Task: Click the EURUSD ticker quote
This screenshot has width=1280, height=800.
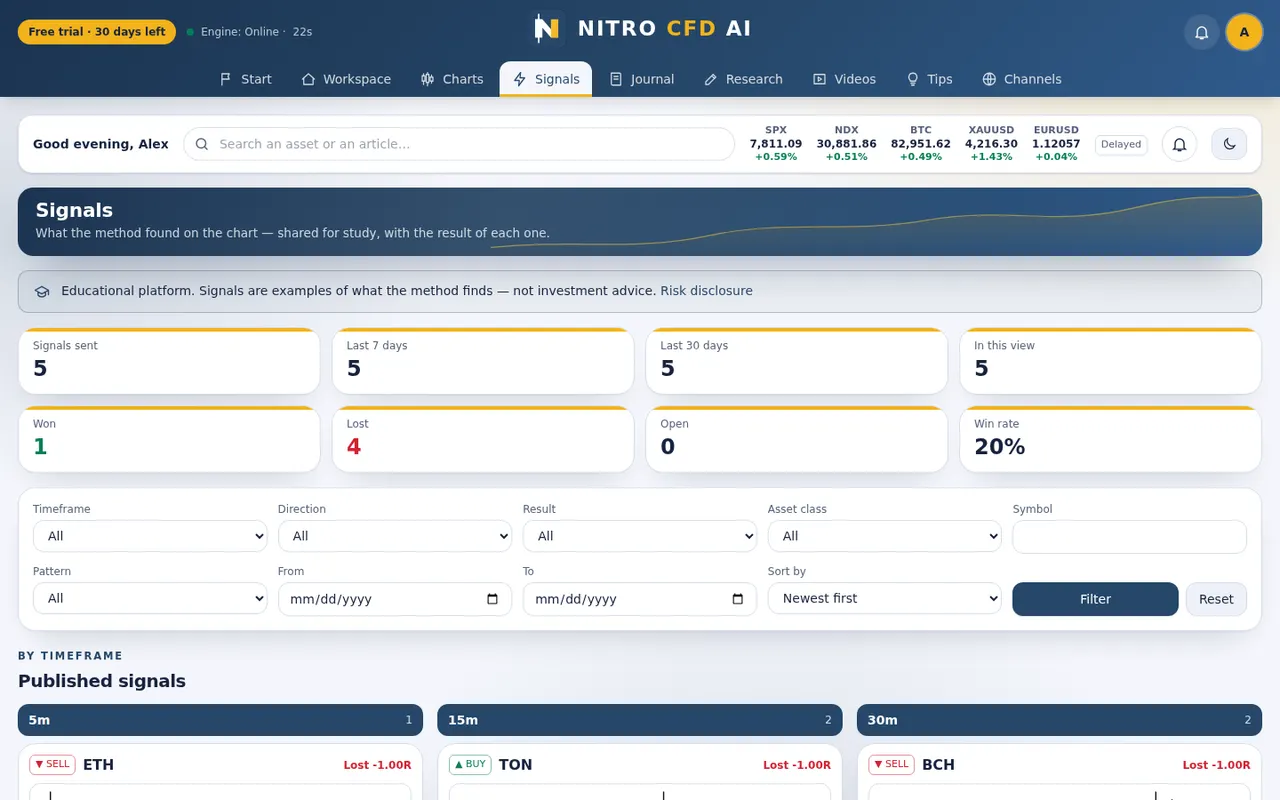Action: [1056, 144]
